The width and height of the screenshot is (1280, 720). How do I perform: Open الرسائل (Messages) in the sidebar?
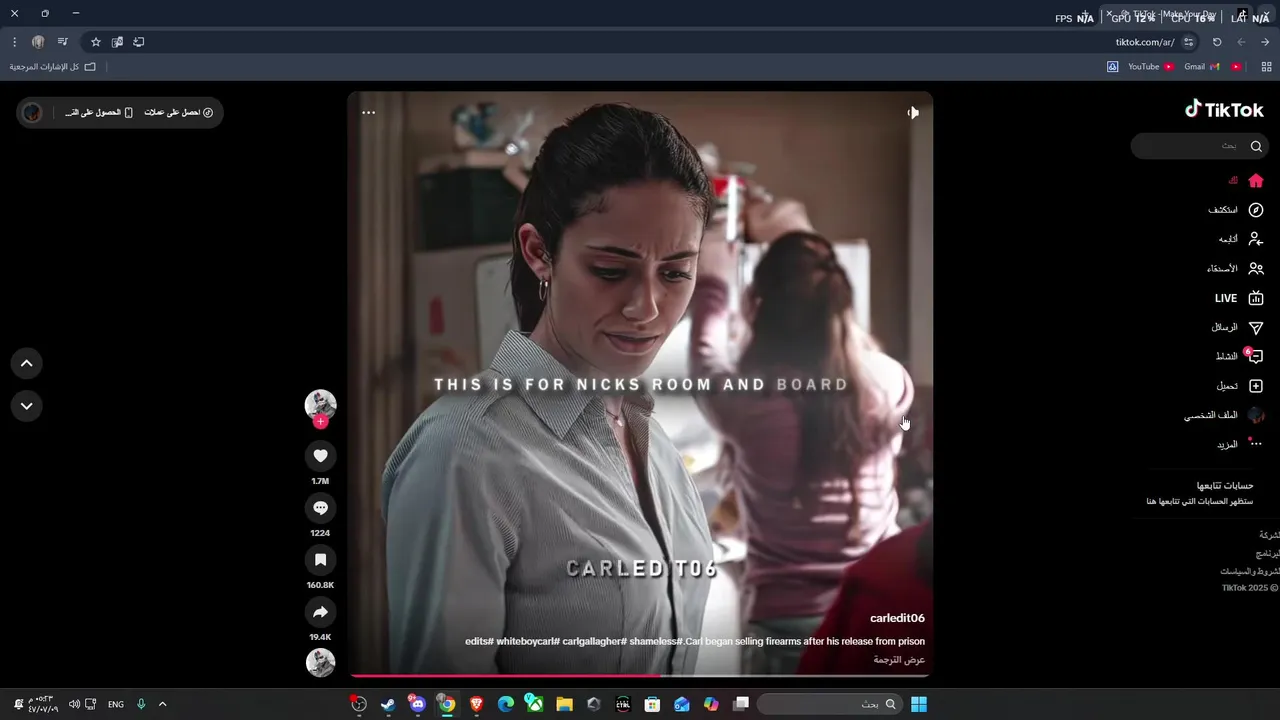coord(1238,327)
